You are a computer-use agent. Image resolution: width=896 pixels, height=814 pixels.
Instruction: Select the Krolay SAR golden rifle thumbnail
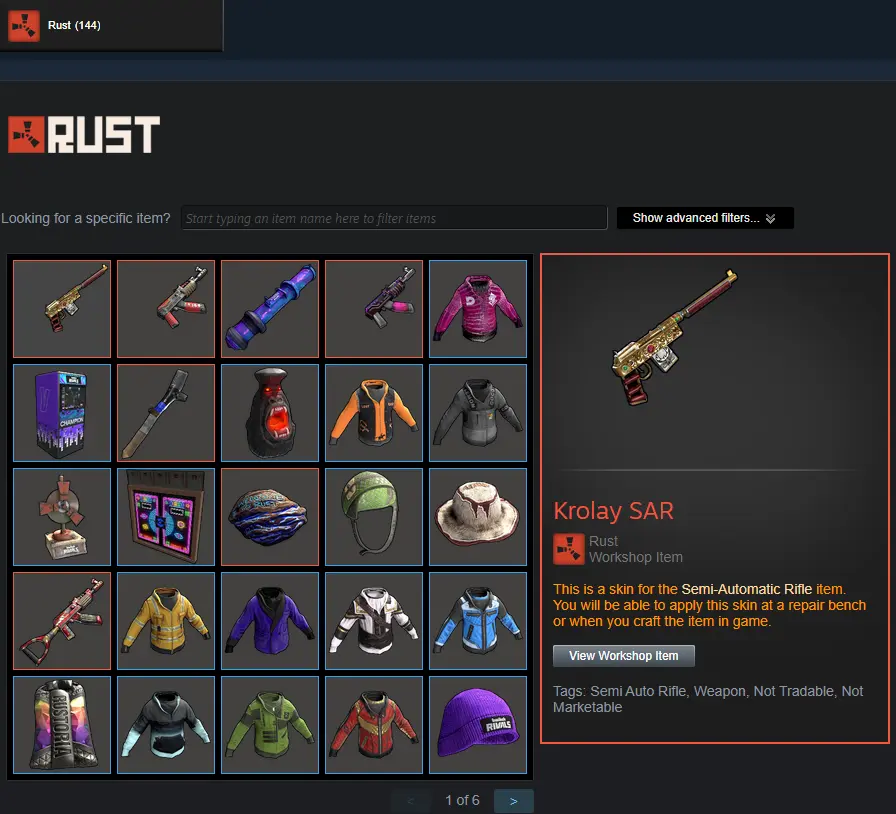click(62, 309)
